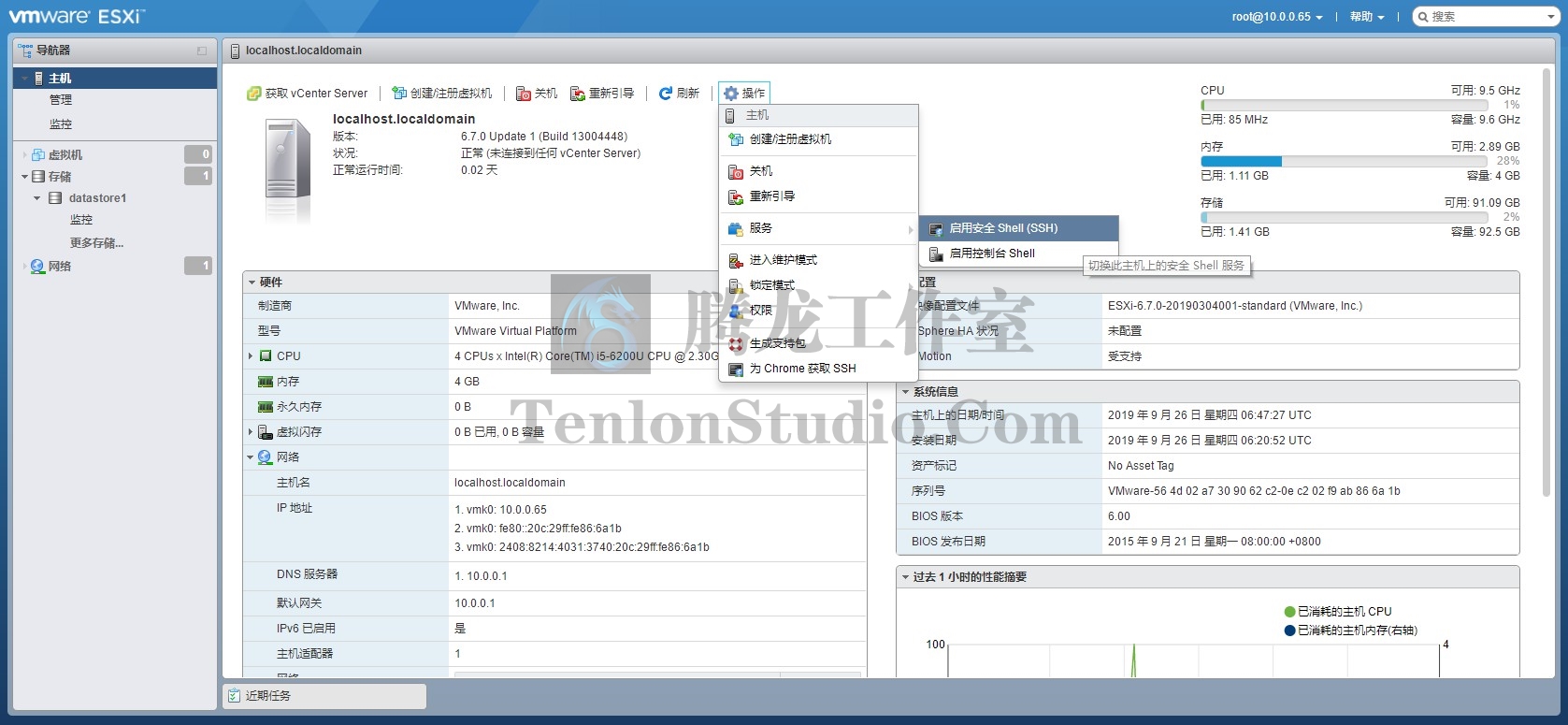Image resolution: width=1568 pixels, height=725 pixels.
Task: Select 存储 in the navigator
Action: coord(60,177)
